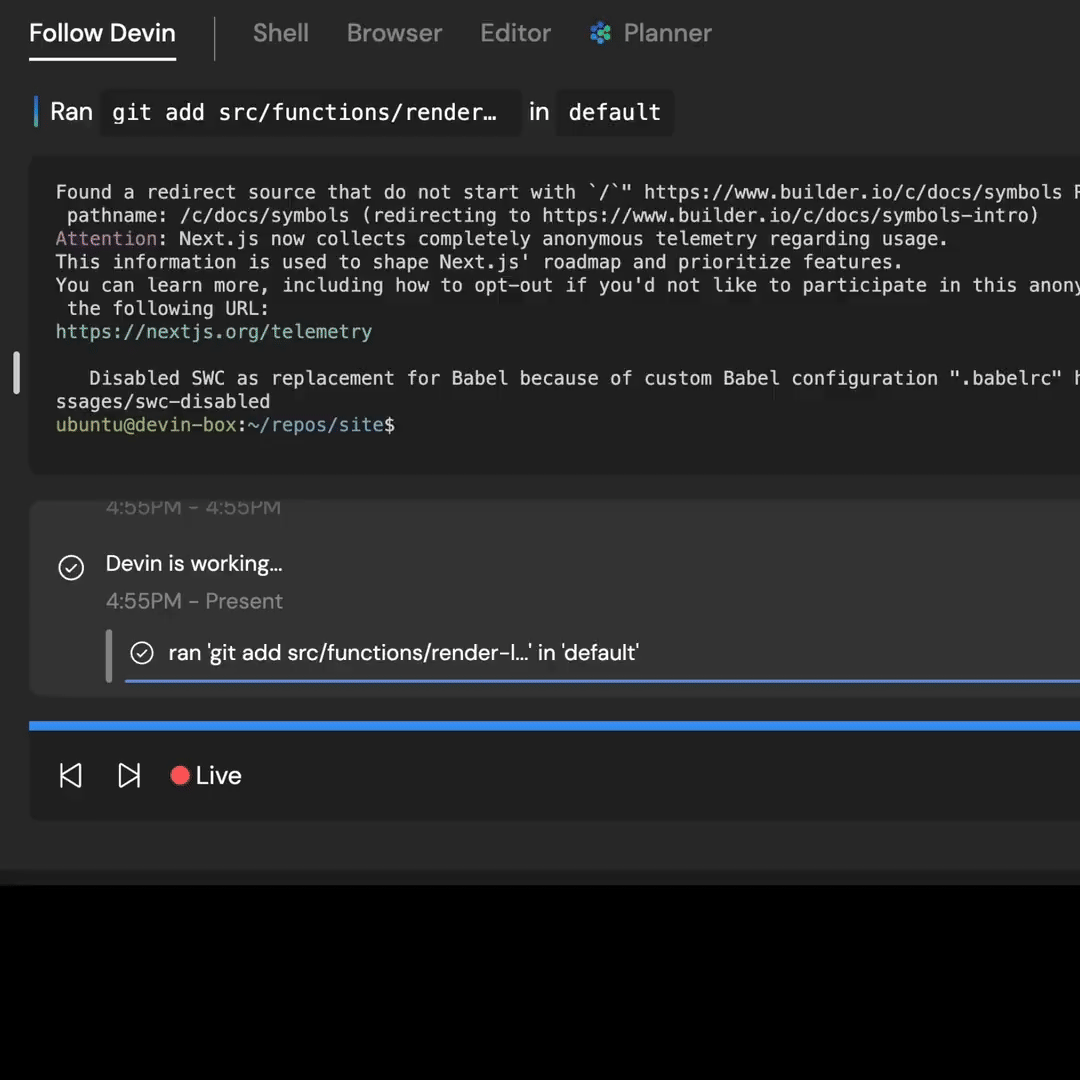Click the git add command chip in header

310,112
